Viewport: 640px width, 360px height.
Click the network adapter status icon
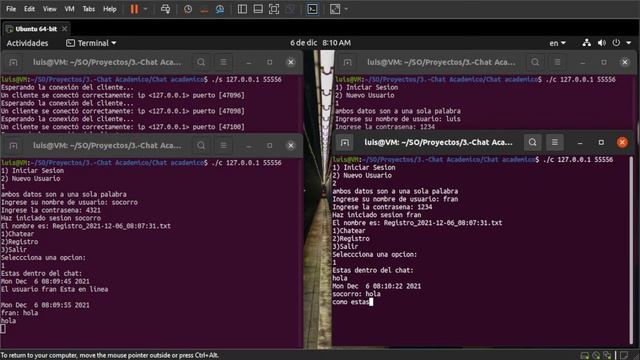[607, 355]
